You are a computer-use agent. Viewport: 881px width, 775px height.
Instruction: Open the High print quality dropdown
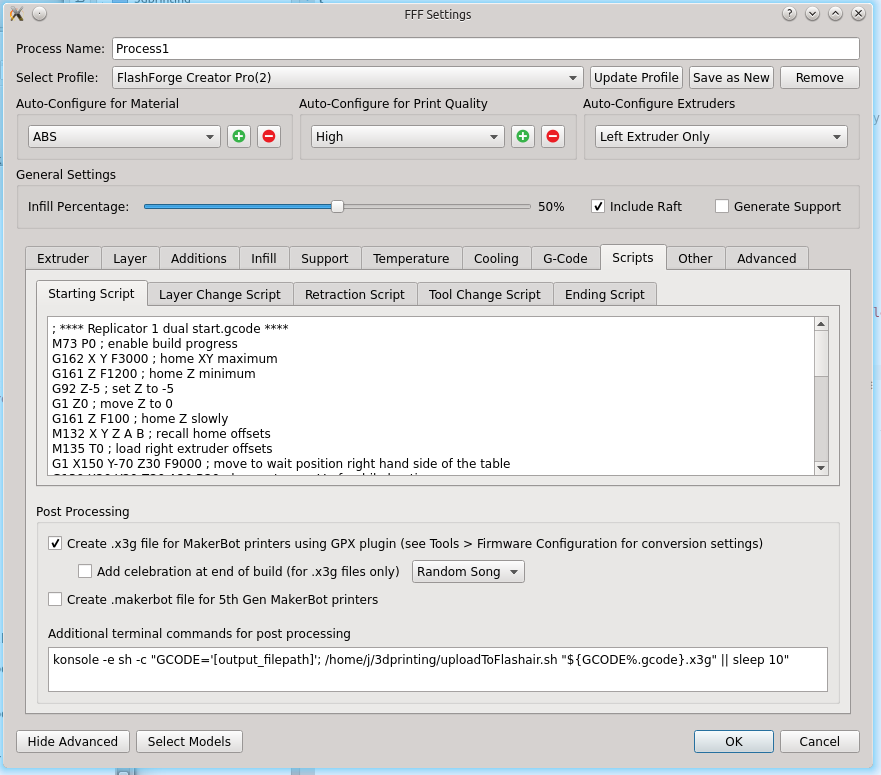coord(407,137)
